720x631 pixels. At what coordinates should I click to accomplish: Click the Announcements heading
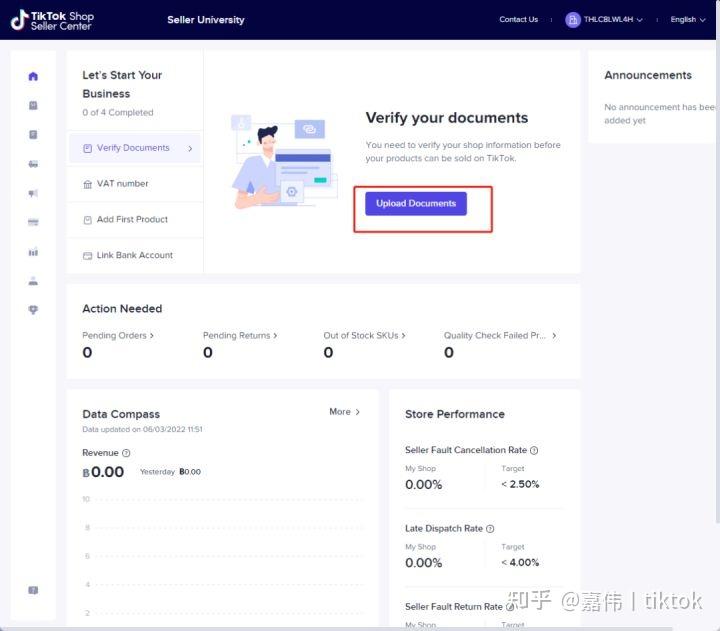[x=648, y=75]
